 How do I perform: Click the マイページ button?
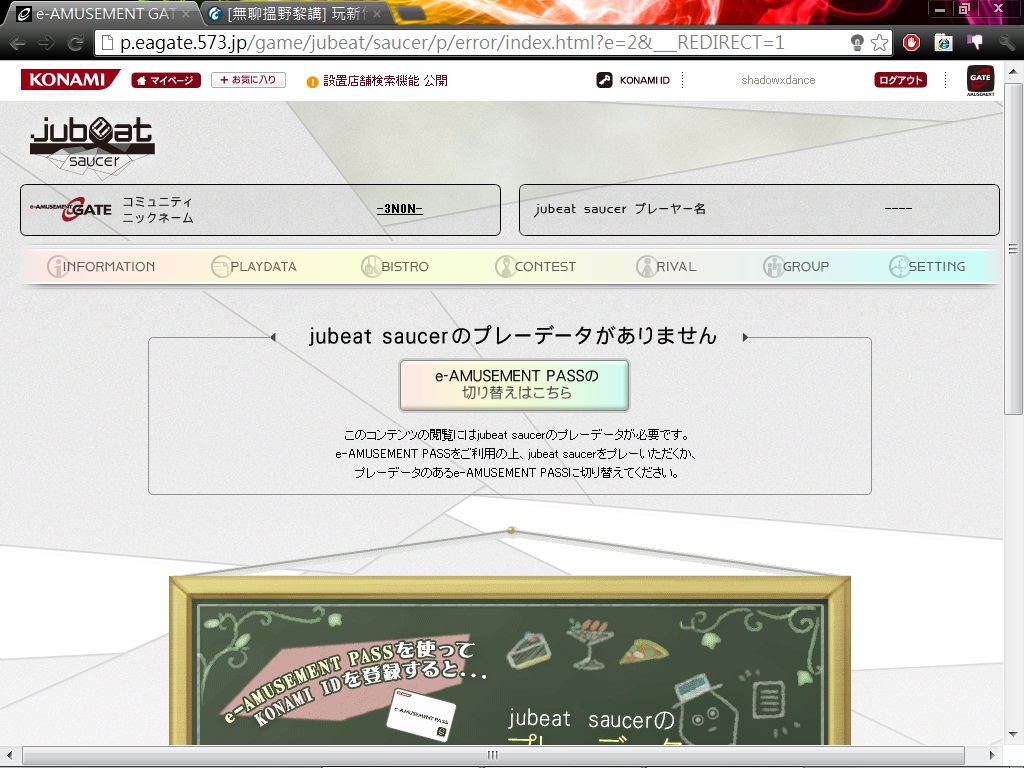pyautogui.click(x=166, y=80)
